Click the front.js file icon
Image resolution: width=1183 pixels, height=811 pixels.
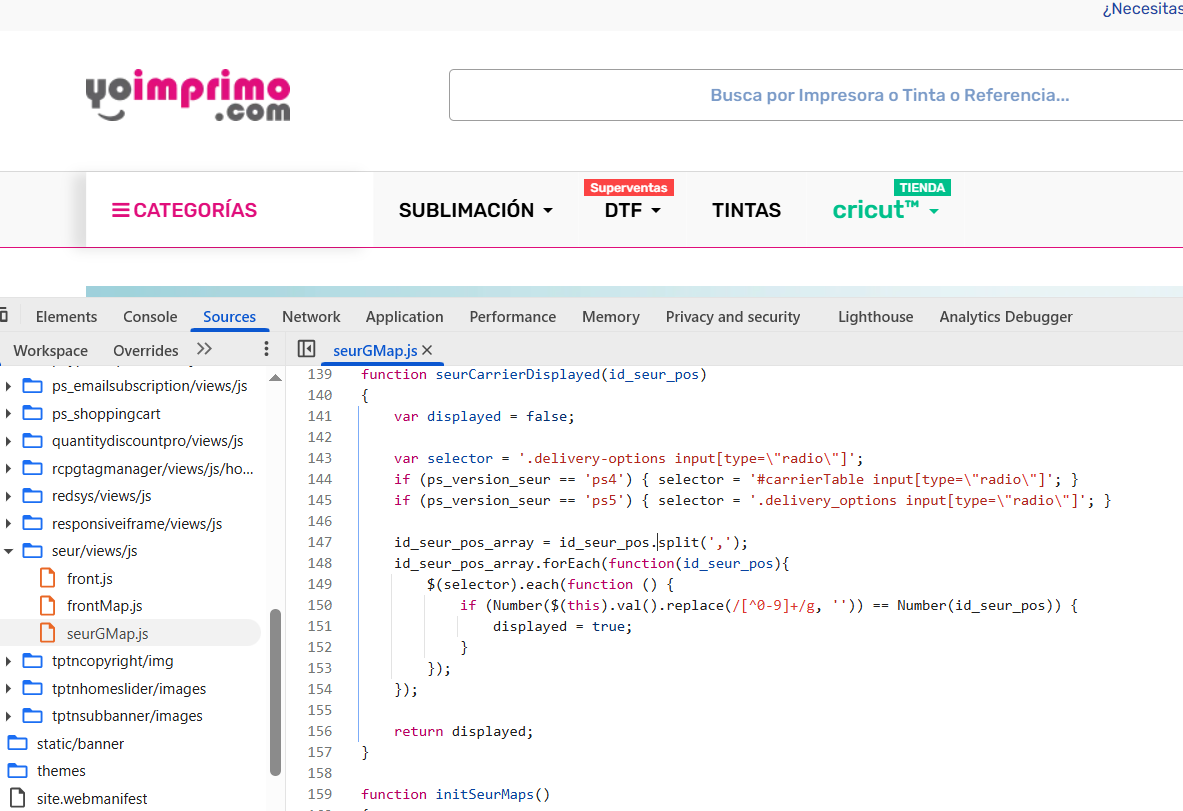47,578
